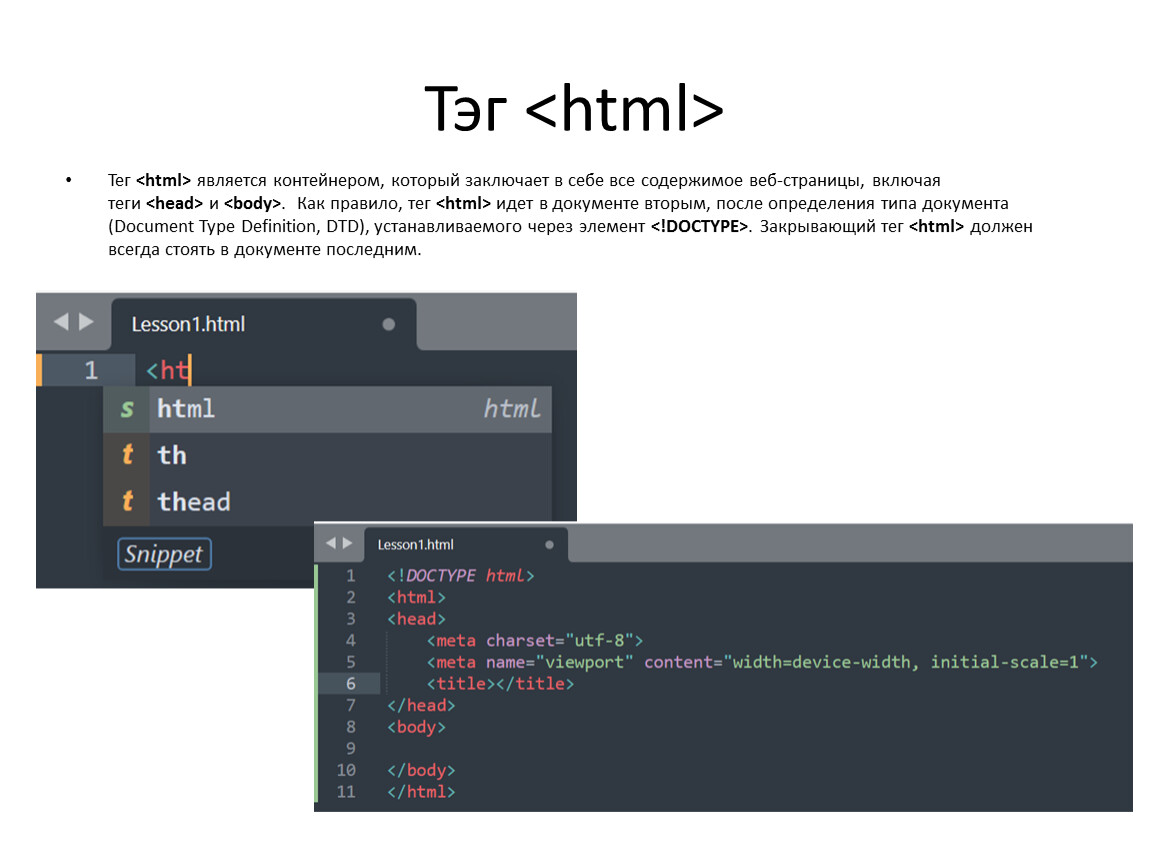Select the Lesson1.html tab above the autocomplete popup
The width and height of the screenshot is (1150, 864).
coord(189,325)
